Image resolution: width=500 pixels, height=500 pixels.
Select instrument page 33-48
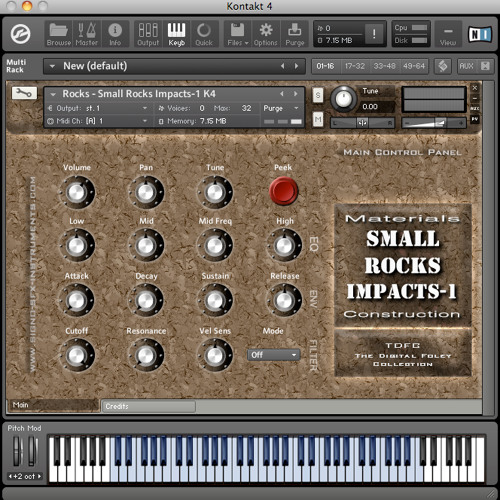pos(384,66)
